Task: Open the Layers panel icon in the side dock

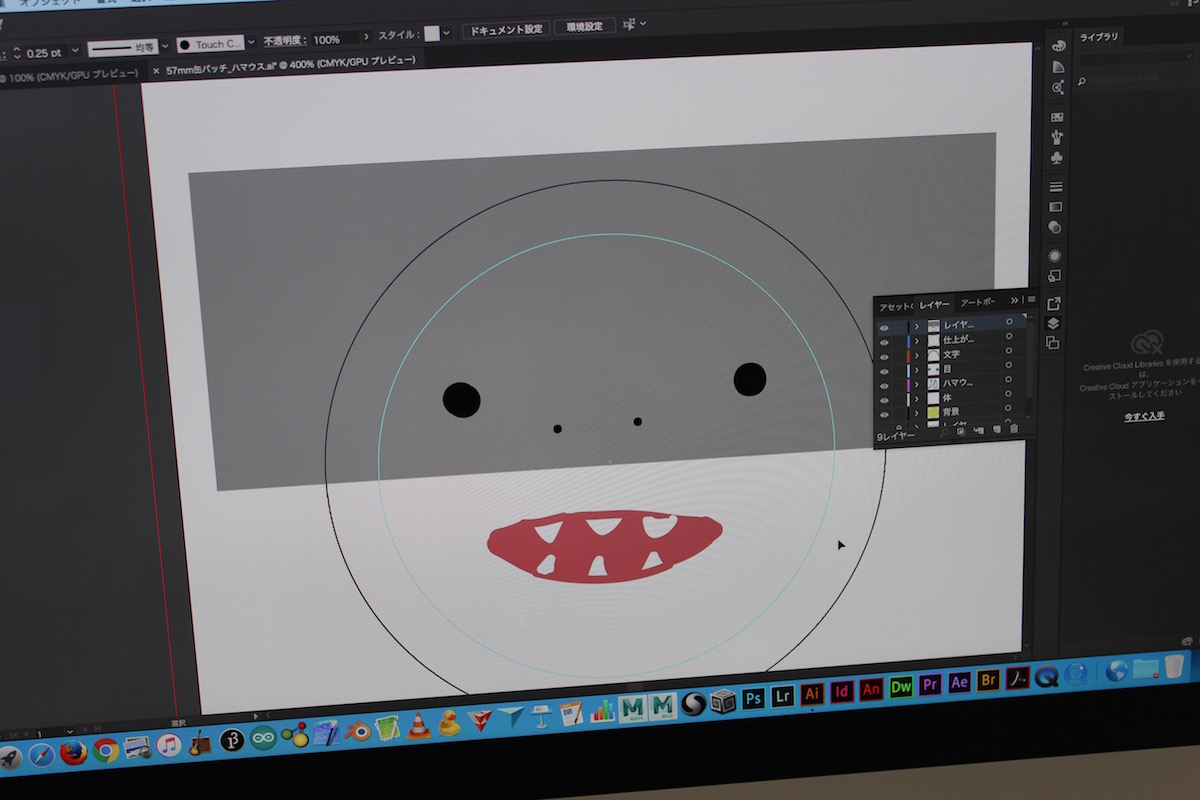Action: click(x=1052, y=323)
